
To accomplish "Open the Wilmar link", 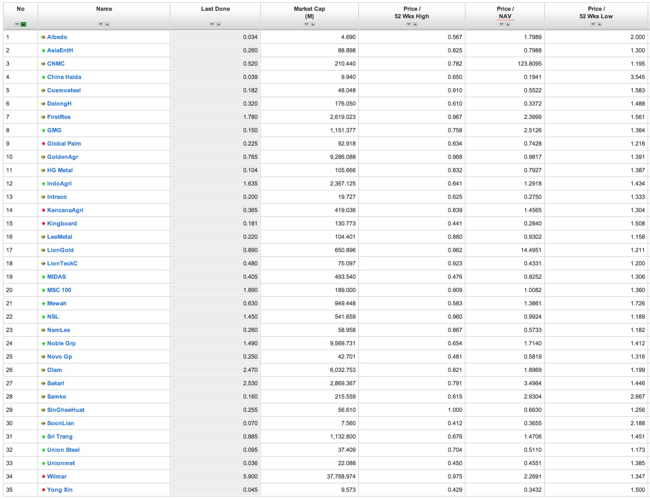I will (57, 476).
